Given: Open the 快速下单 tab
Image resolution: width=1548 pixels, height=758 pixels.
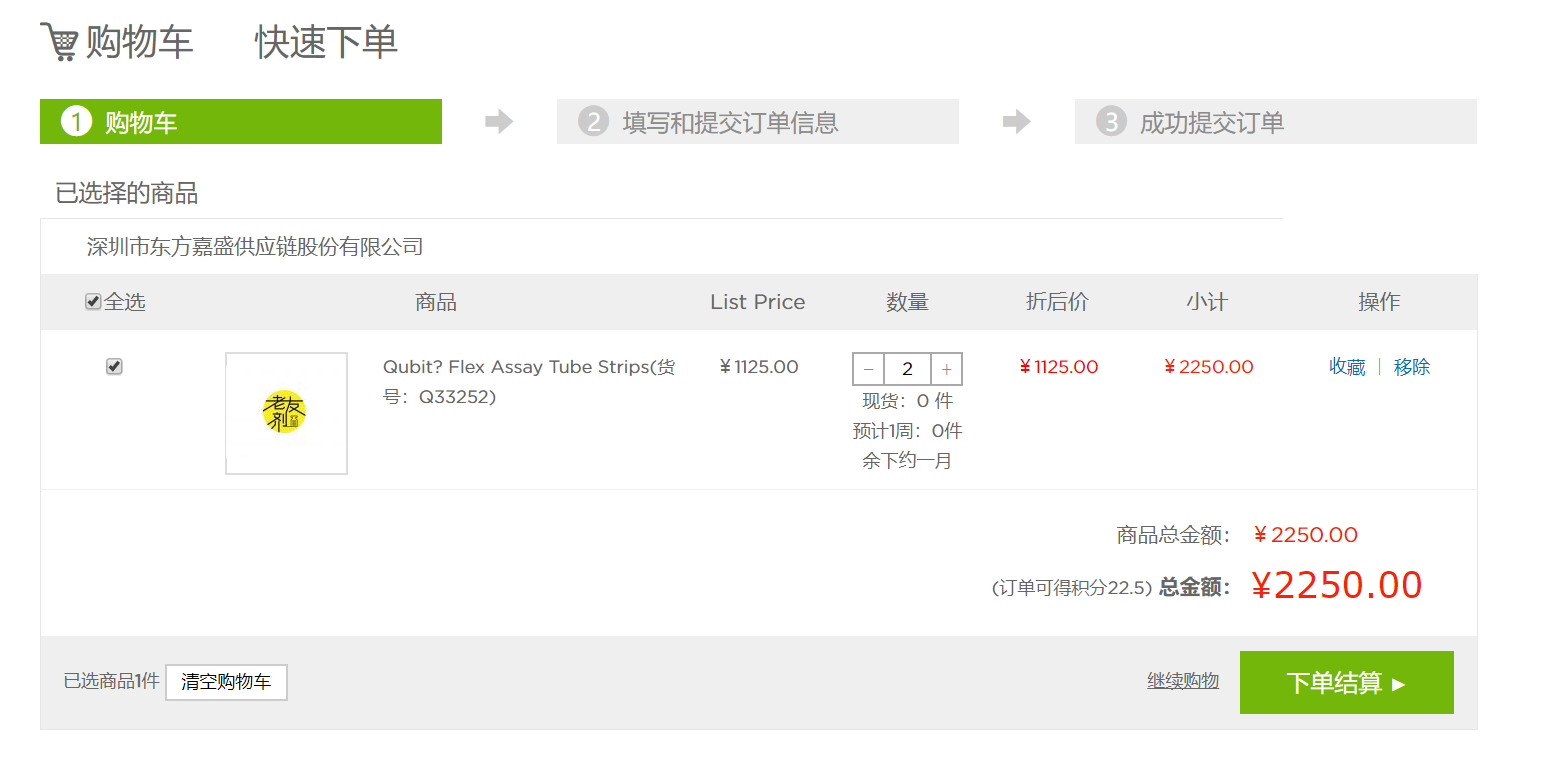Looking at the screenshot, I should point(326,42).
